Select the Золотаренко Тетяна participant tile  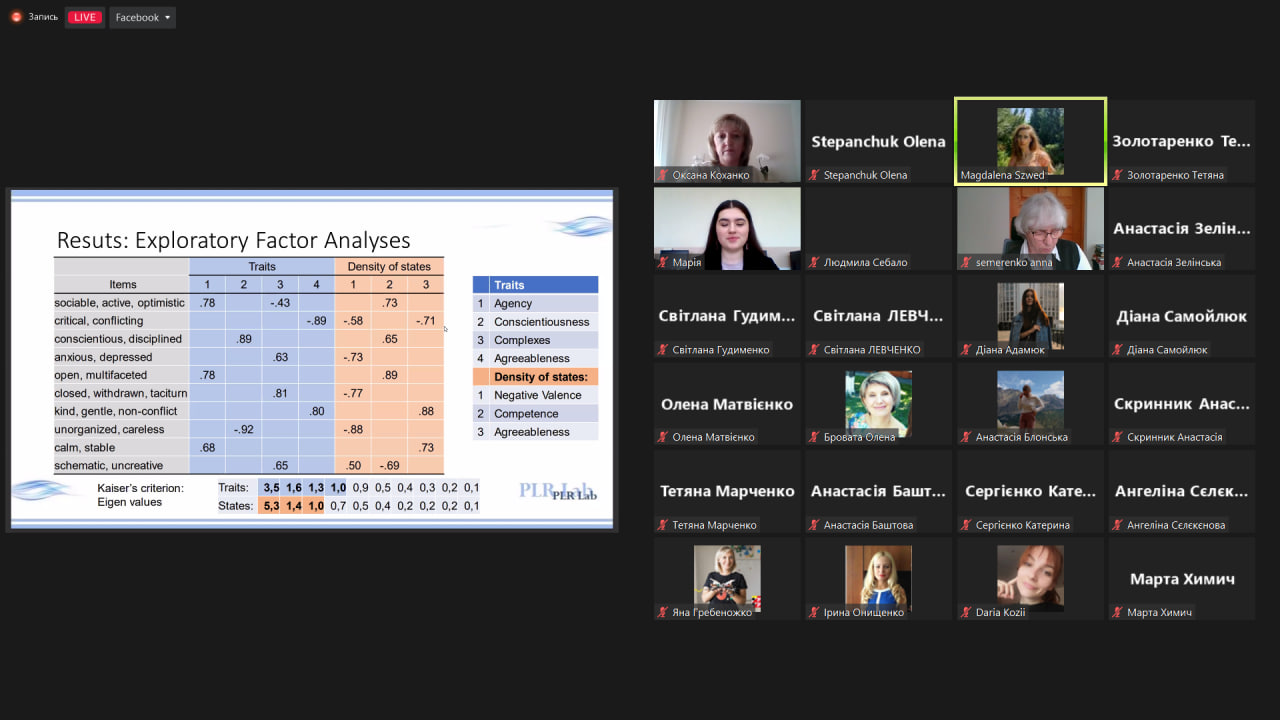pos(1181,142)
